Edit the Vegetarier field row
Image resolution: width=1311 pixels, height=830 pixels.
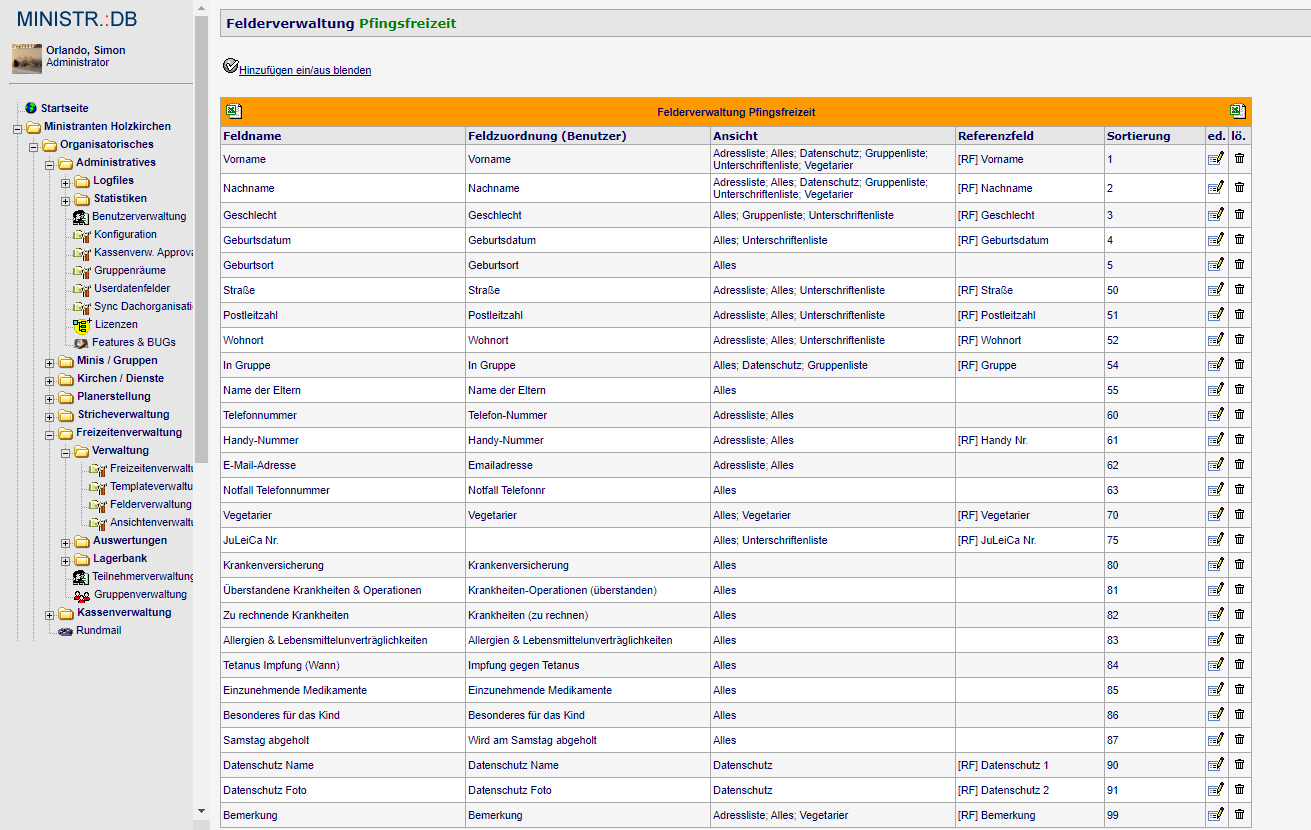1216,514
